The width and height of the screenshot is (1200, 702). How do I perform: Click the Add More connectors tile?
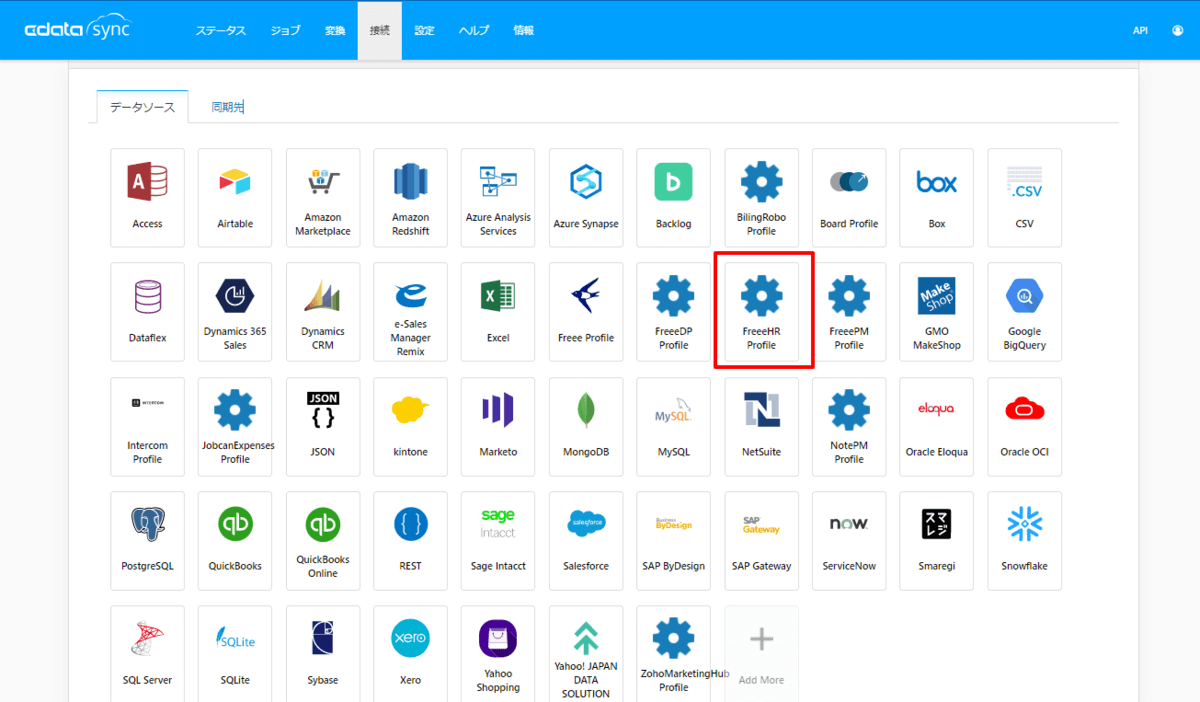(x=761, y=653)
